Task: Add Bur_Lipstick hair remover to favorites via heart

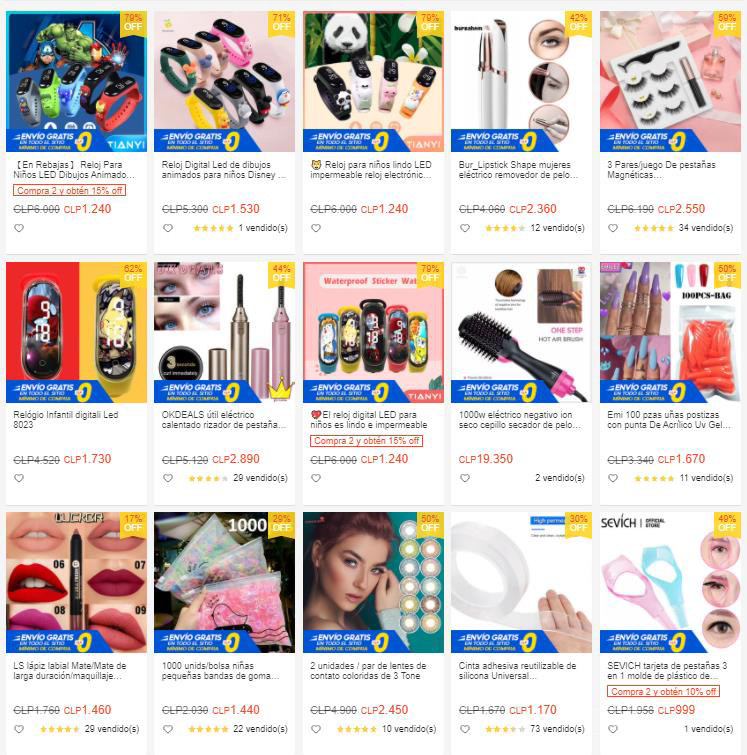Action: click(465, 228)
